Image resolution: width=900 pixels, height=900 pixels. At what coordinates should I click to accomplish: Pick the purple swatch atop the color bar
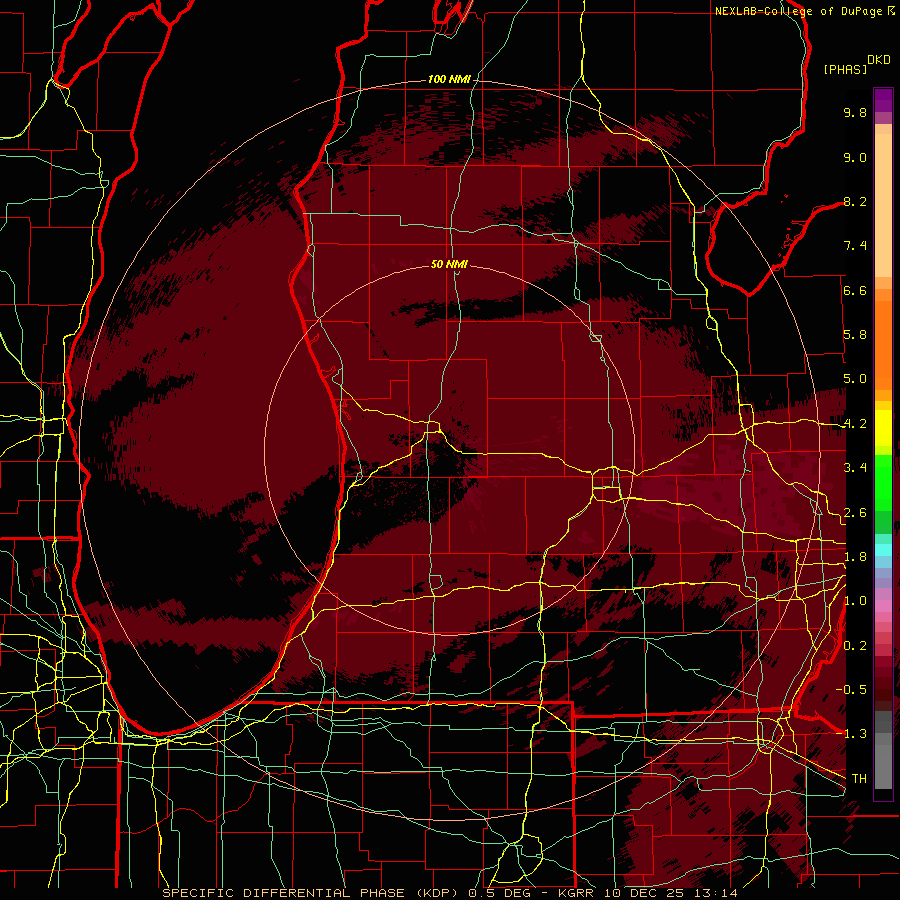click(883, 100)
